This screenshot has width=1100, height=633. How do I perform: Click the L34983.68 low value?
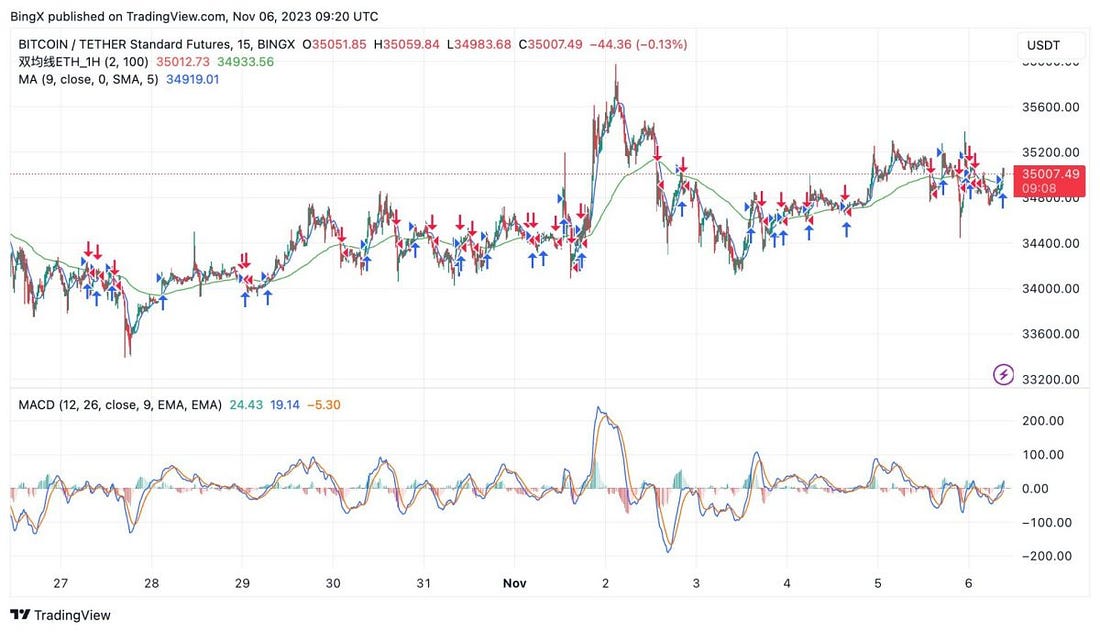pyautogui.click(x=479, y=44)
